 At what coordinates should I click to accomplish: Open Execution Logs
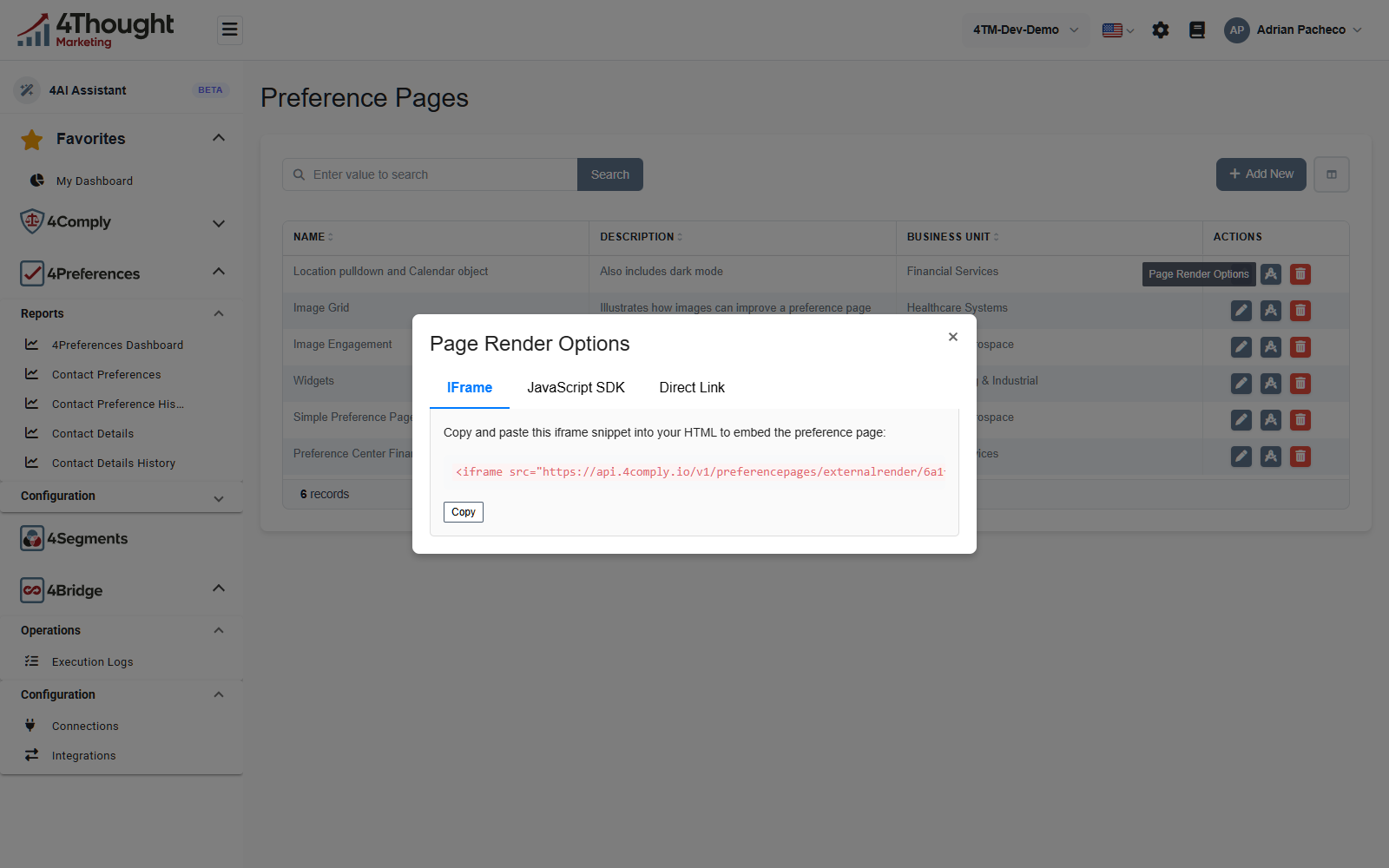pos(92,661)
